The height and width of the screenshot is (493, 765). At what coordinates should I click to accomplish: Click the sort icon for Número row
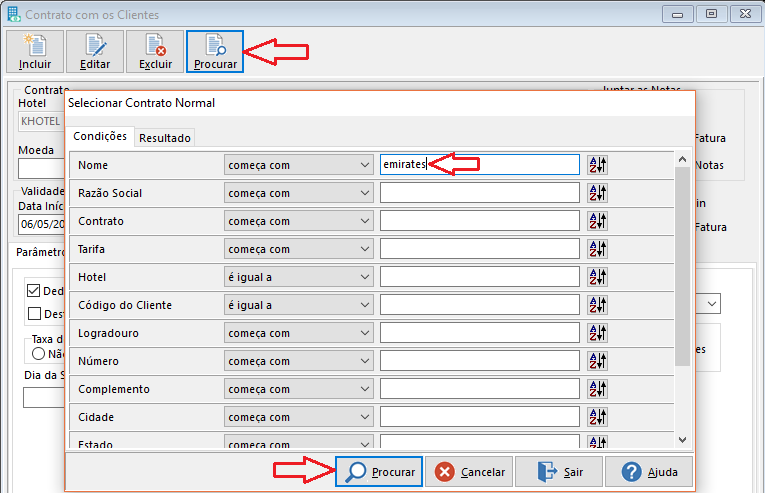point(597,361)
